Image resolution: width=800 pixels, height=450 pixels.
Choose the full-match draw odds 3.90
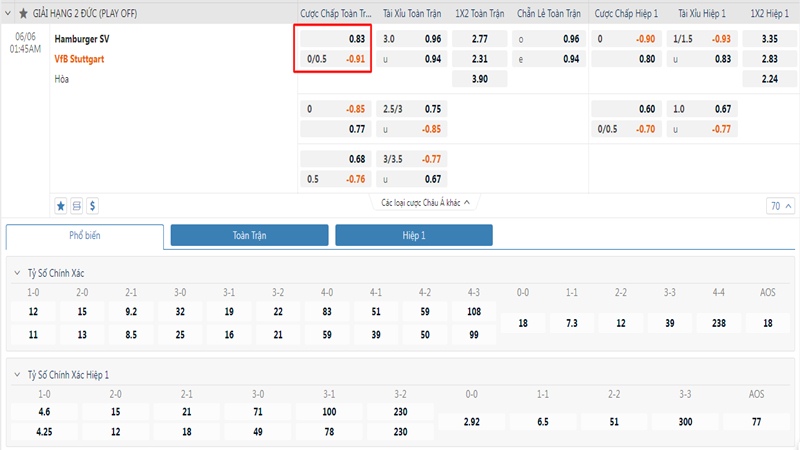(480, 79)
